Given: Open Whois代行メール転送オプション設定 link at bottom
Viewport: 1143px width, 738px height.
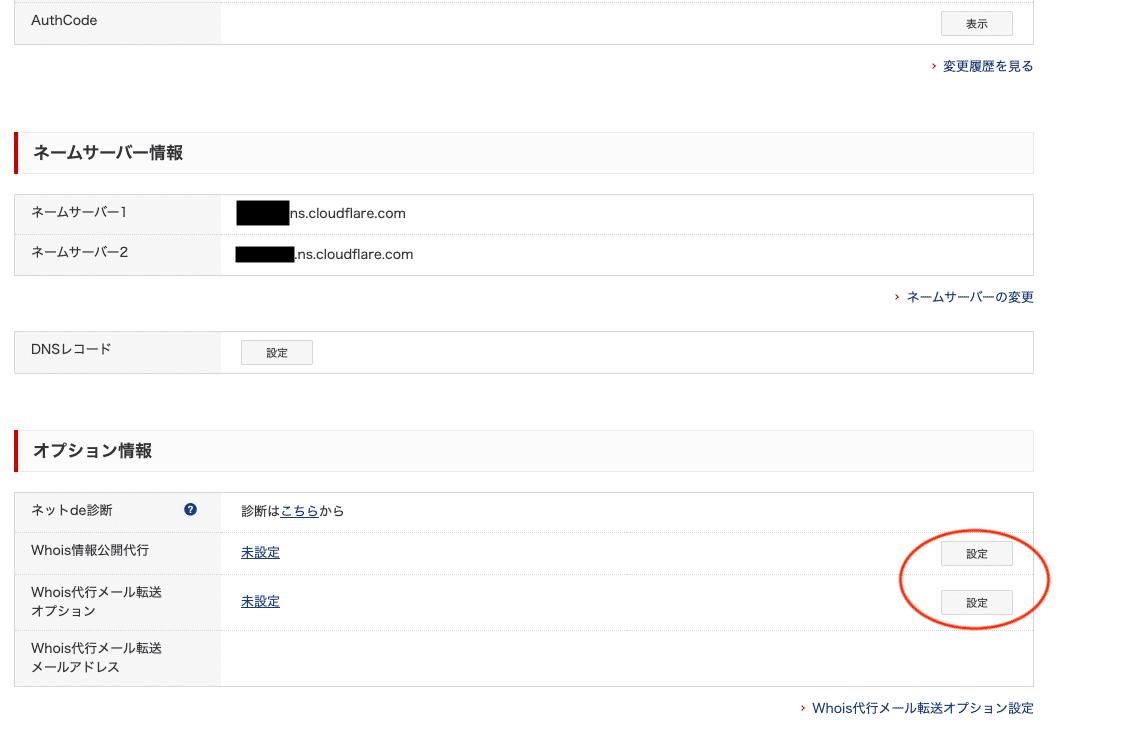Looking at the screenshot, I should click(922, 708).
